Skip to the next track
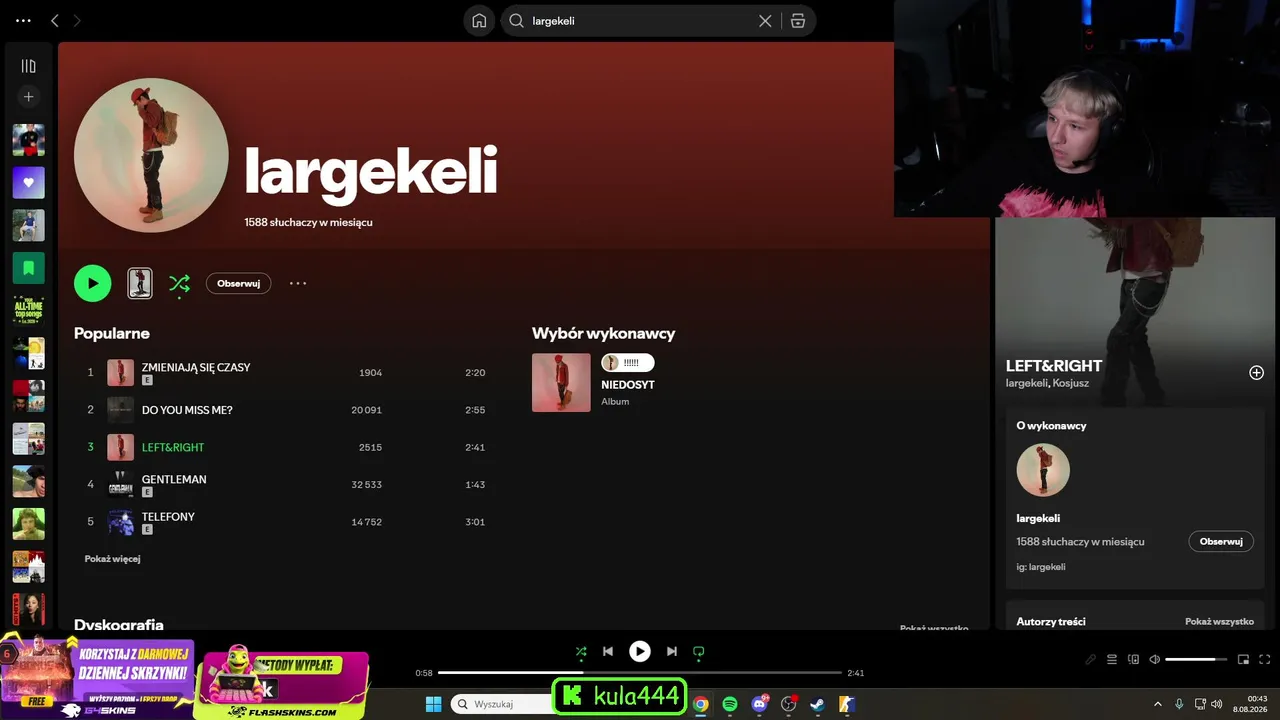 pos(672,652)
